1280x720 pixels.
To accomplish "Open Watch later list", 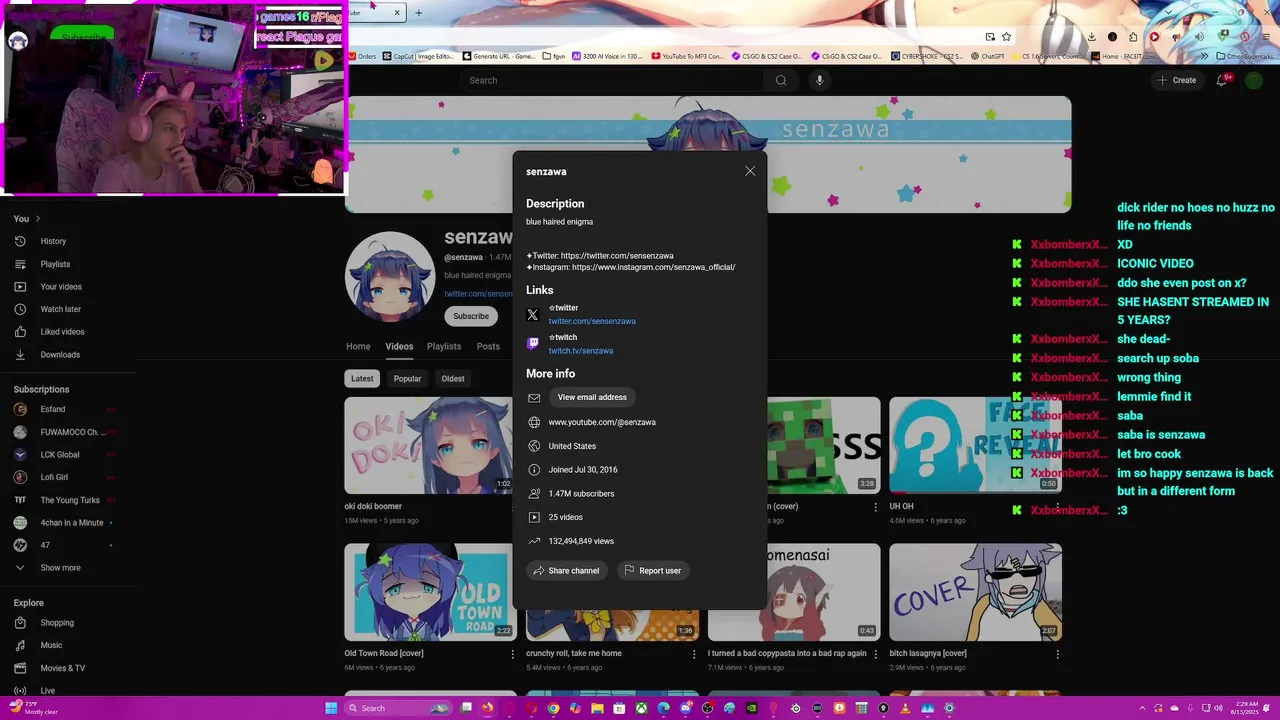I will coord(60,309).
